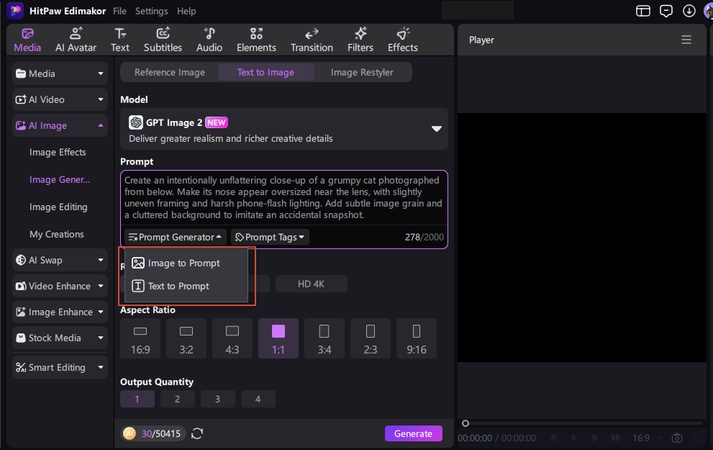Expand the Stock Media section

60,338
